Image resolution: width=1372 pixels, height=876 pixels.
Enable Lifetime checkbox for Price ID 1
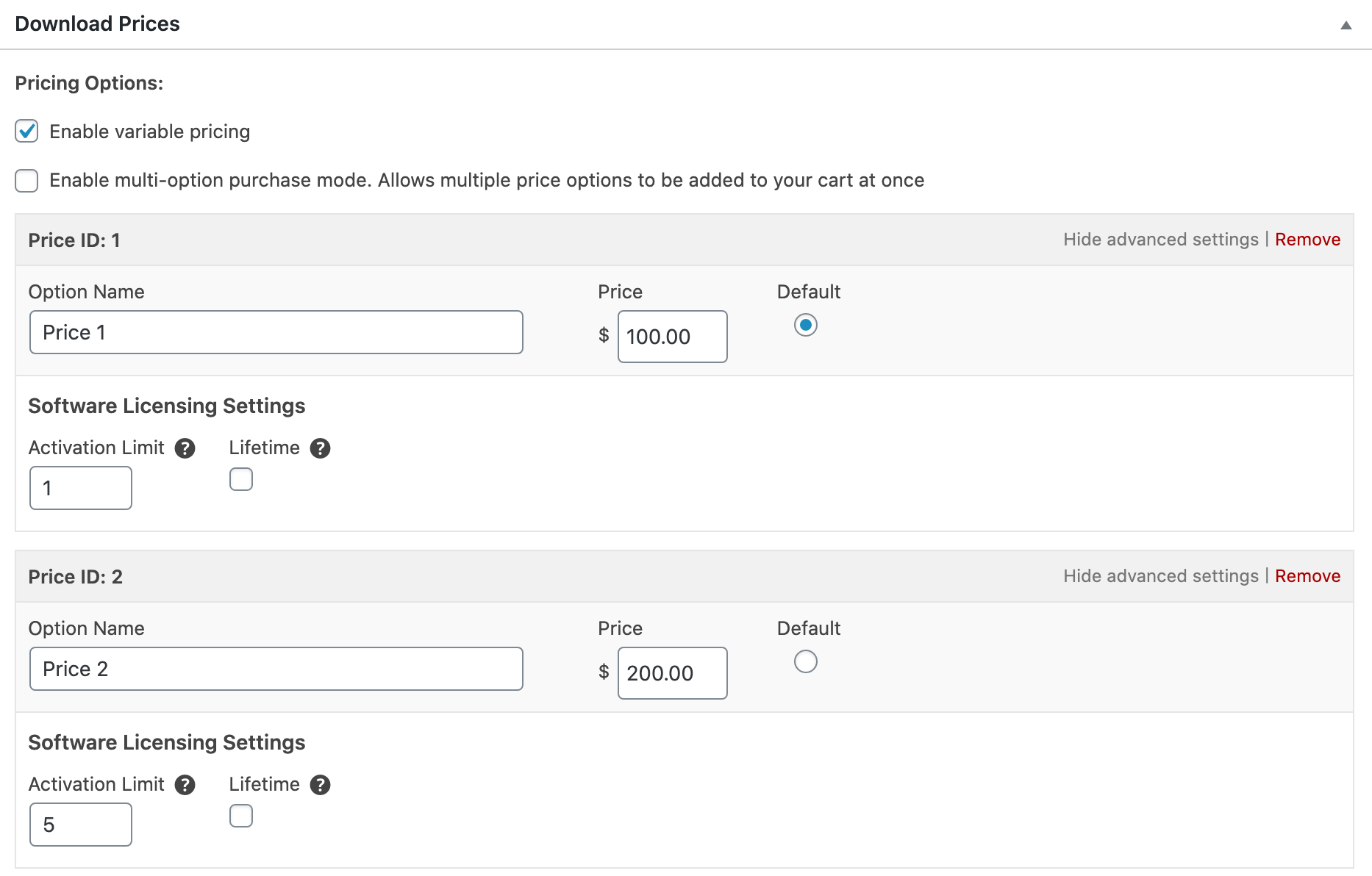[241, 479]
